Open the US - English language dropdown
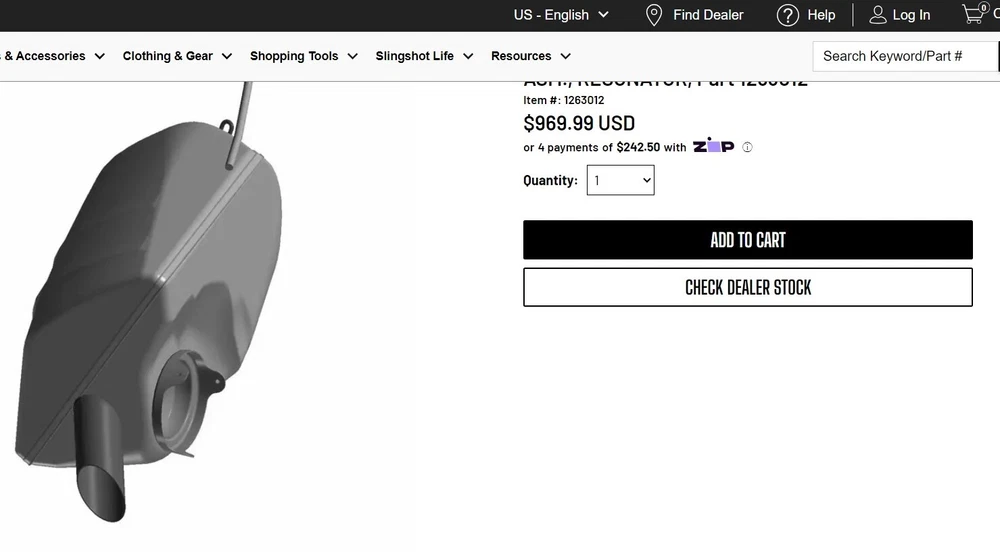The width and height of the screenshot is (1000, 552). pos(561,15)
